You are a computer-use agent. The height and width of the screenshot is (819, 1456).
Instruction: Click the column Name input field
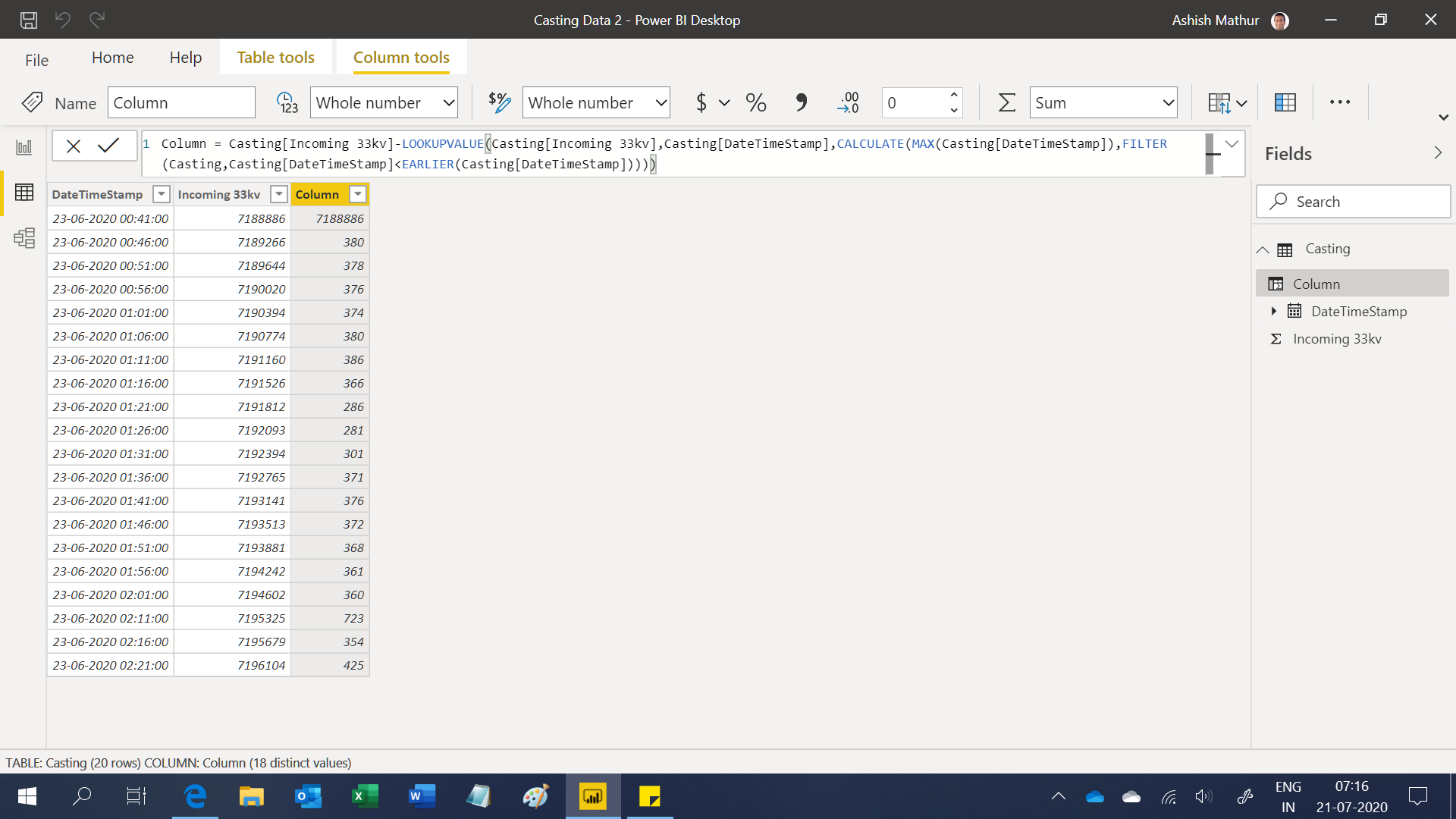pyautogui.click(x=181, y=102)
